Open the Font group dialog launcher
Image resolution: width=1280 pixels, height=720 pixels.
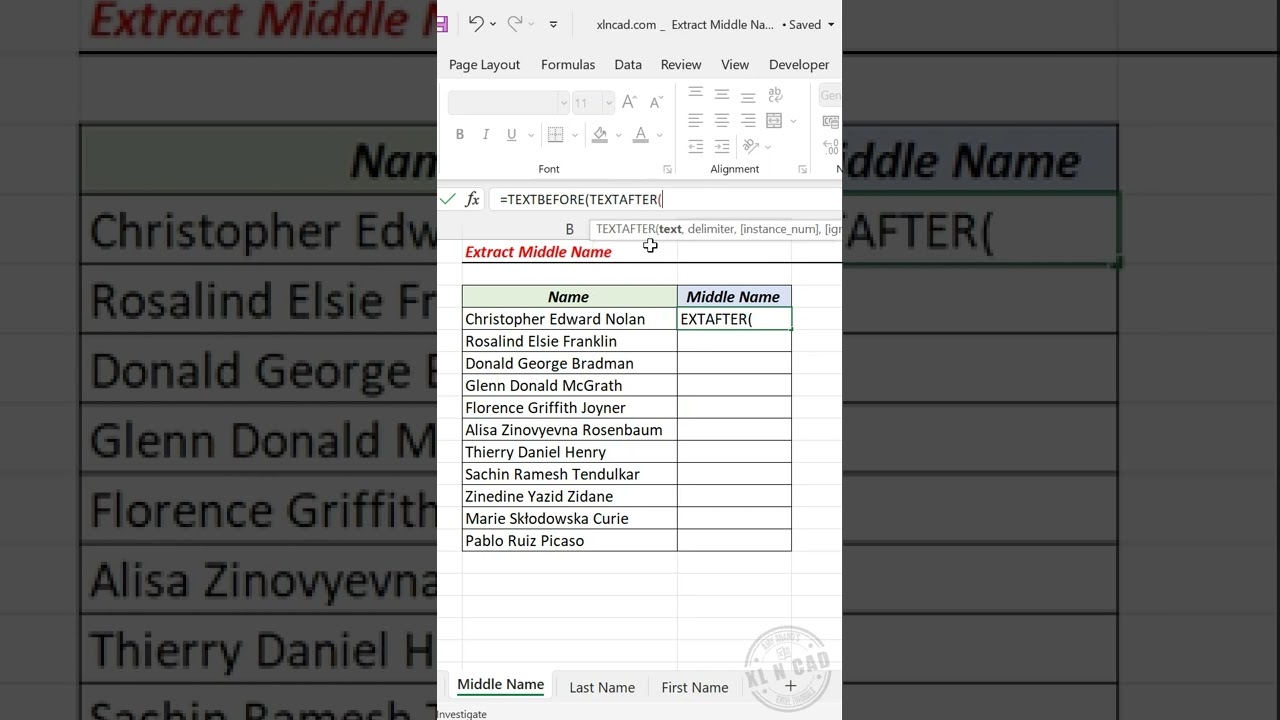[667, 169]
